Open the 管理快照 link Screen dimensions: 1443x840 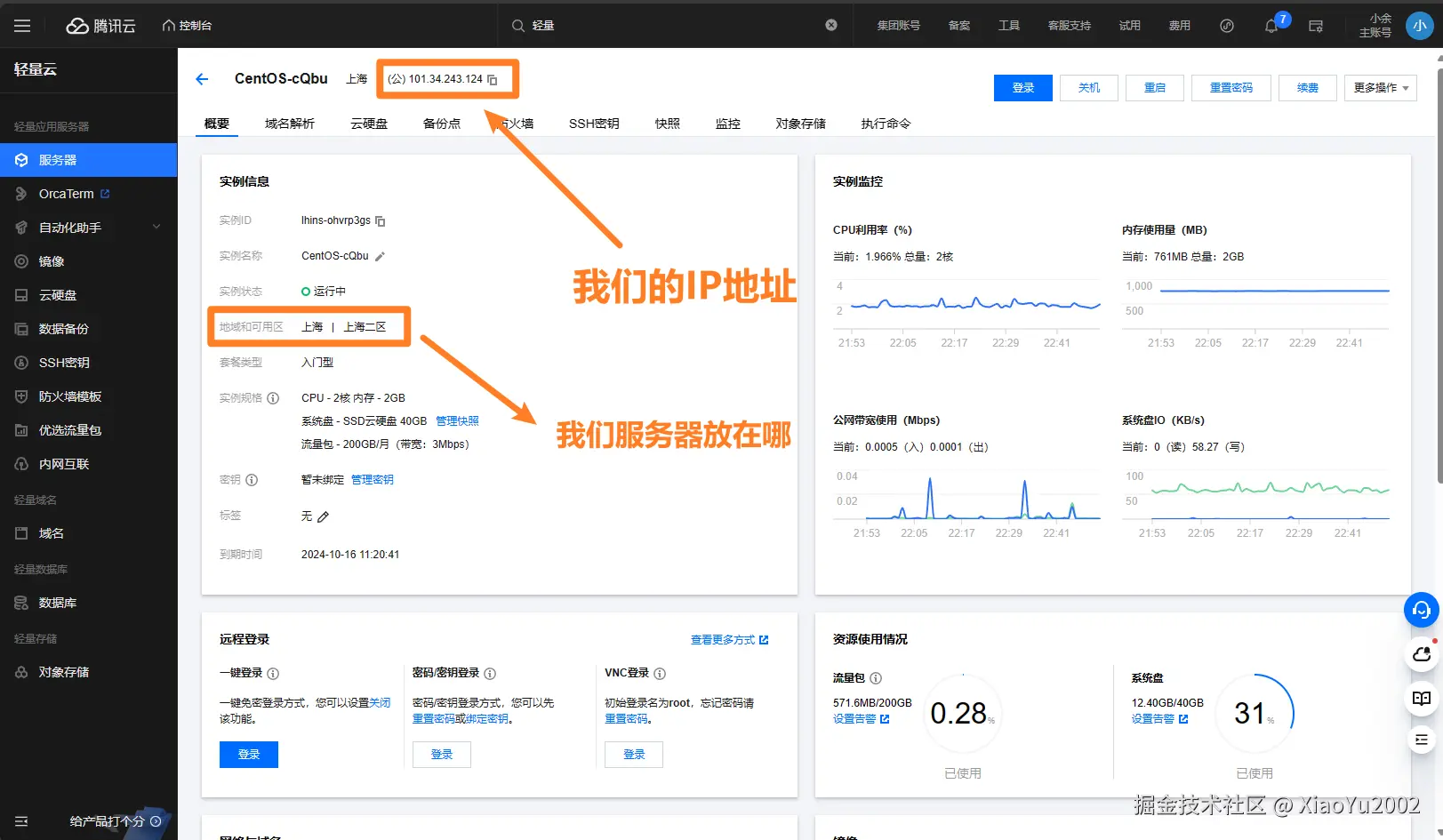(457, 420)
